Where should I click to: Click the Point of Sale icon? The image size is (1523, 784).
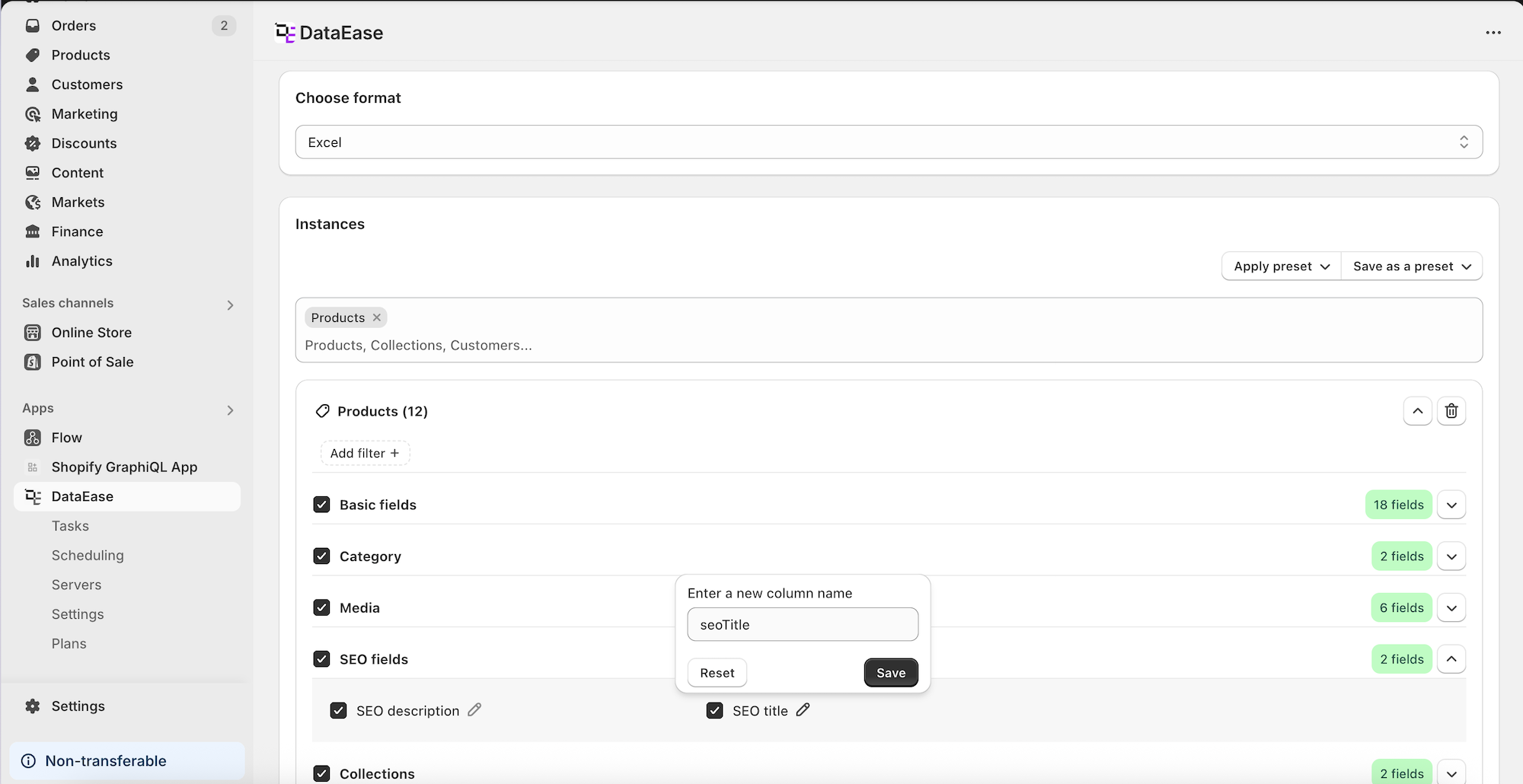click(33, 362)
